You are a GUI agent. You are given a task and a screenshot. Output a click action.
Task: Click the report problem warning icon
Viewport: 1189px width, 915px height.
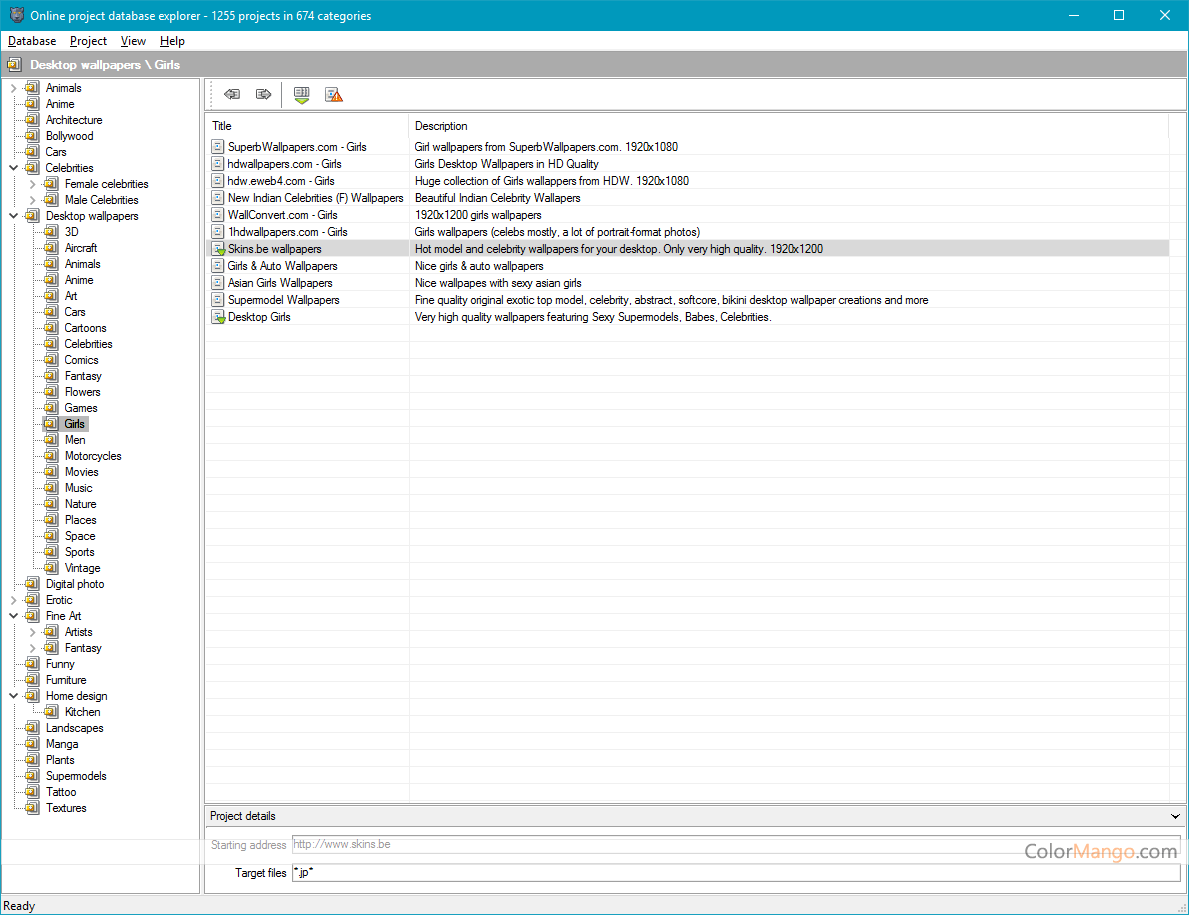point(334,95)
